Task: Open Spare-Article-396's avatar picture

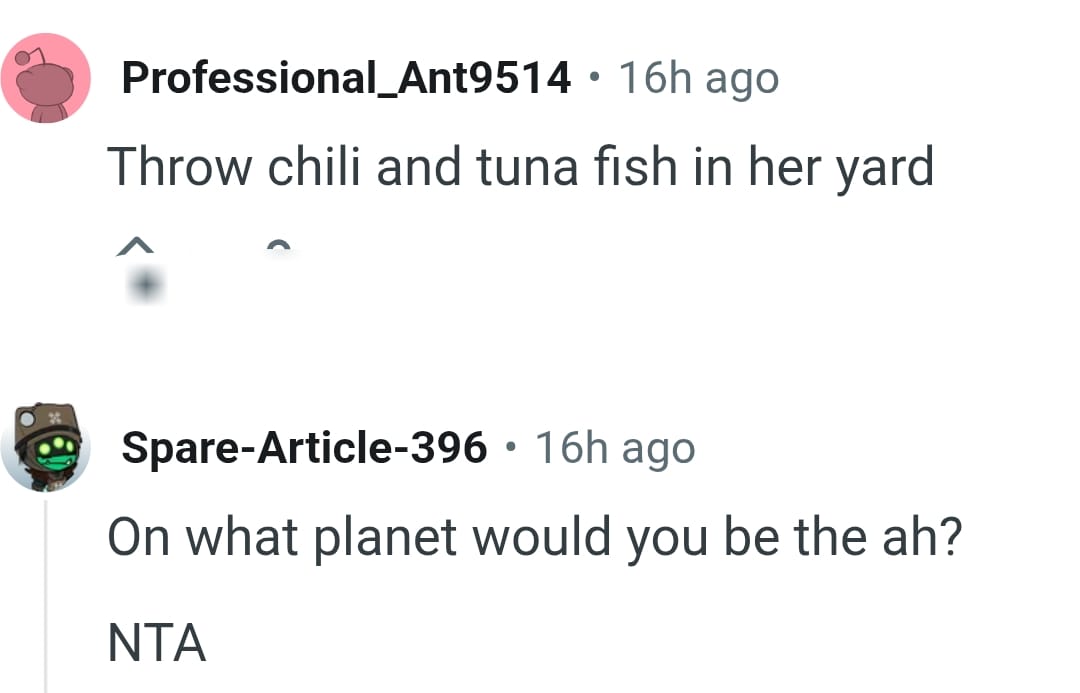Action: tap(46, 446)
